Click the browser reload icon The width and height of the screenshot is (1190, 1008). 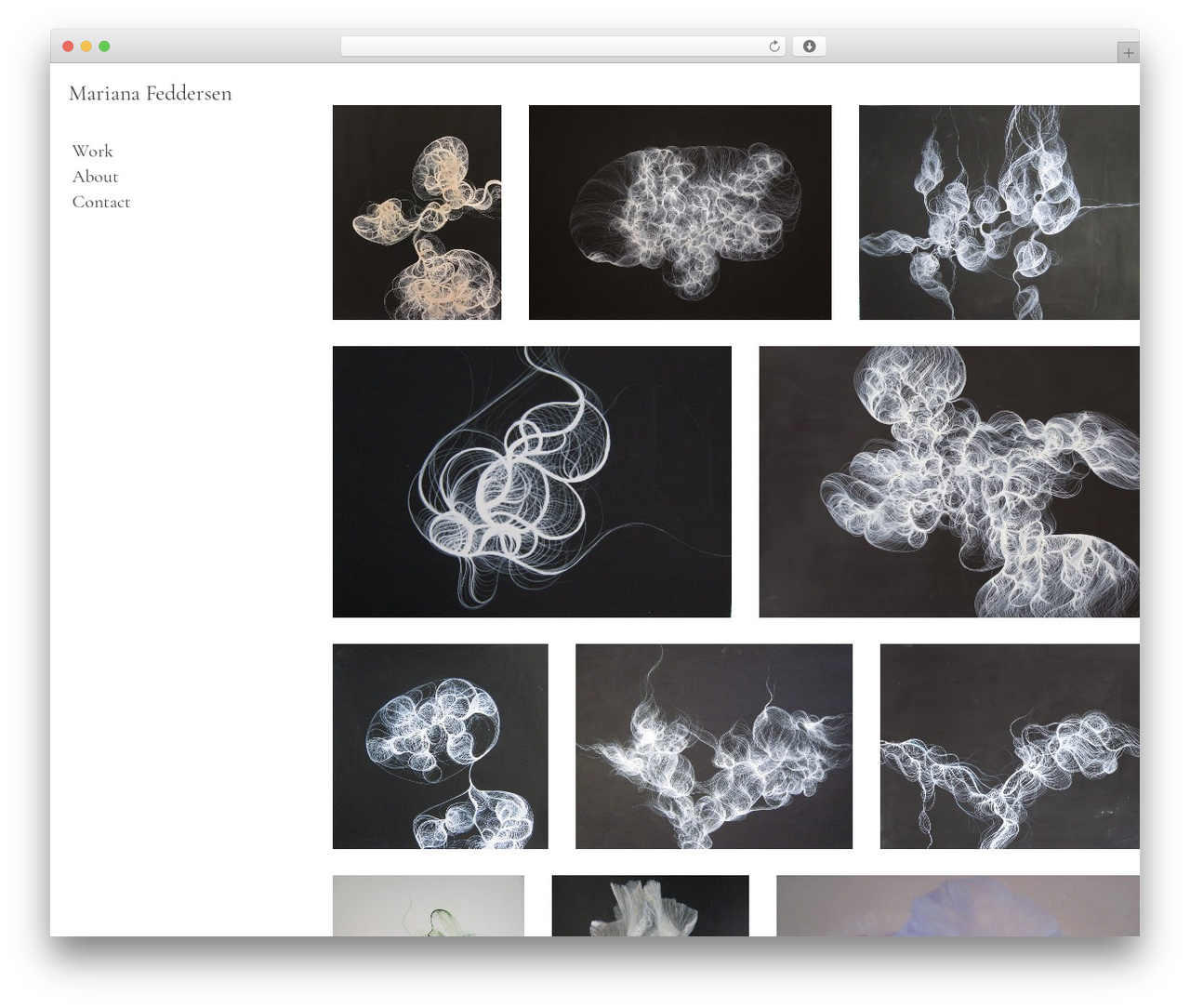(773, 46)
